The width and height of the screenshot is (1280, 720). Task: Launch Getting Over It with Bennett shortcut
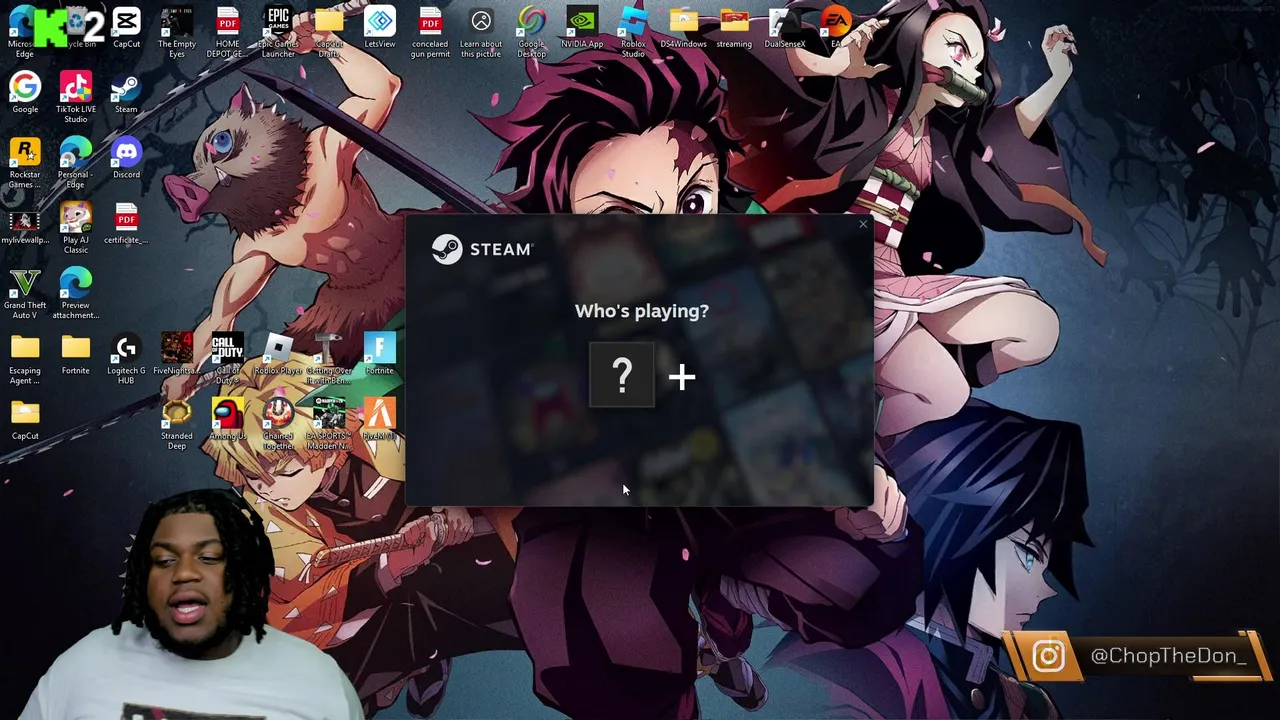(329, 359)
